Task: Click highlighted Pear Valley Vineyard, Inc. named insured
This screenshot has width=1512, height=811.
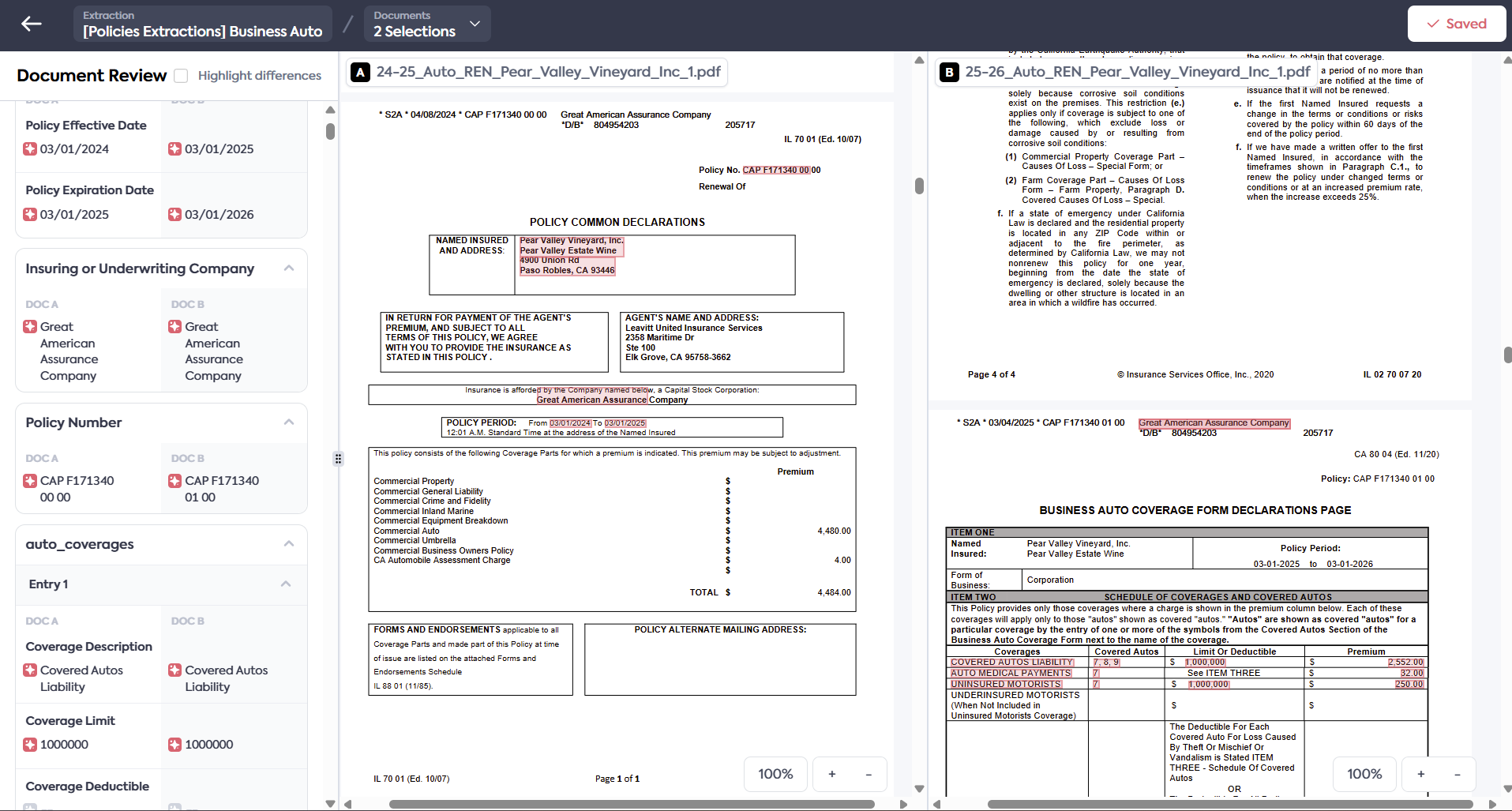Action: [572, 240]
